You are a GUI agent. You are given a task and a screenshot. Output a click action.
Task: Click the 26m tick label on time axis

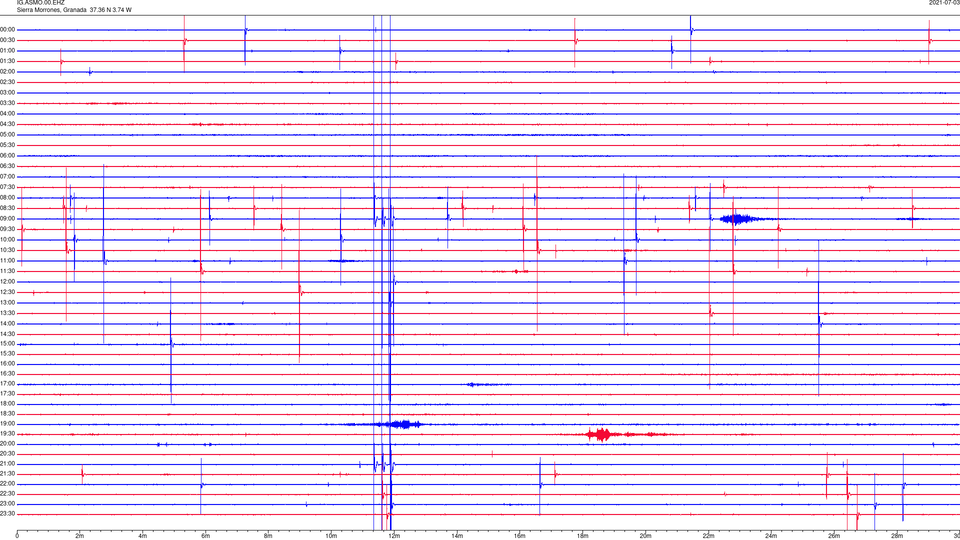point(834,536)
